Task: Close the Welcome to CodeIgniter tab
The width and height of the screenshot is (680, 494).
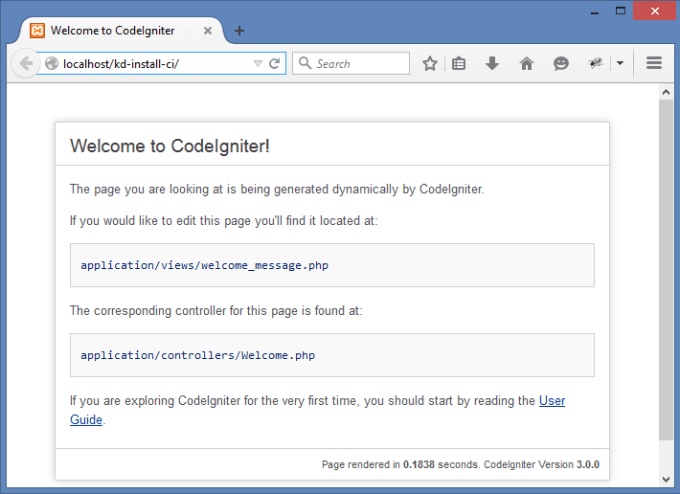Action: tap(208, 31)
